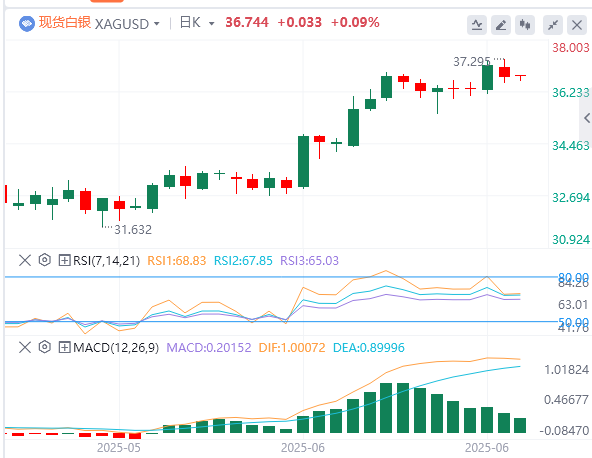Expand the side panel chevron arrow
This screenshot has width=592, height=458.
pos(586,118)
